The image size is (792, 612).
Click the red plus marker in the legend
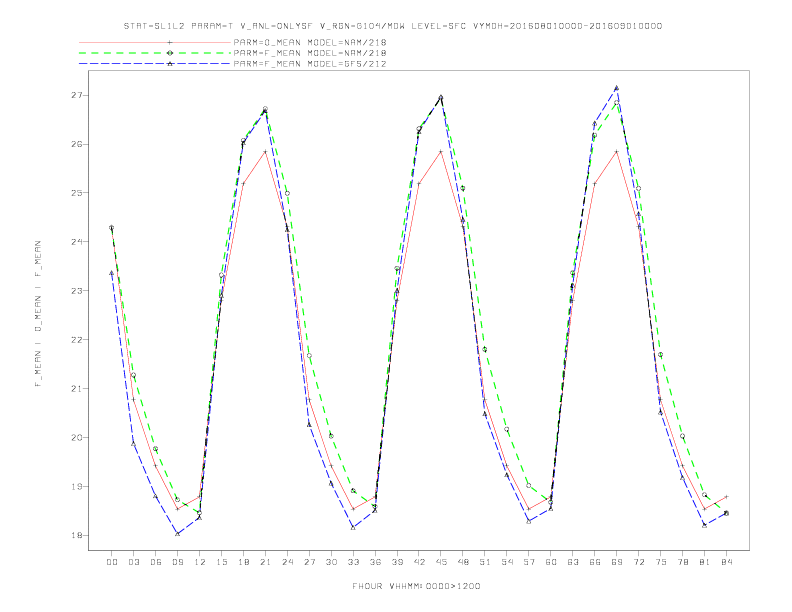pyautogui.click(x=170, y=42)
